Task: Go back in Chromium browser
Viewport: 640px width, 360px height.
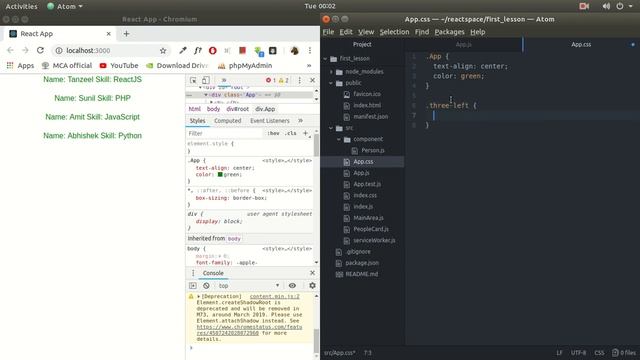Action: pyautogui.click(x=10, y=50)
